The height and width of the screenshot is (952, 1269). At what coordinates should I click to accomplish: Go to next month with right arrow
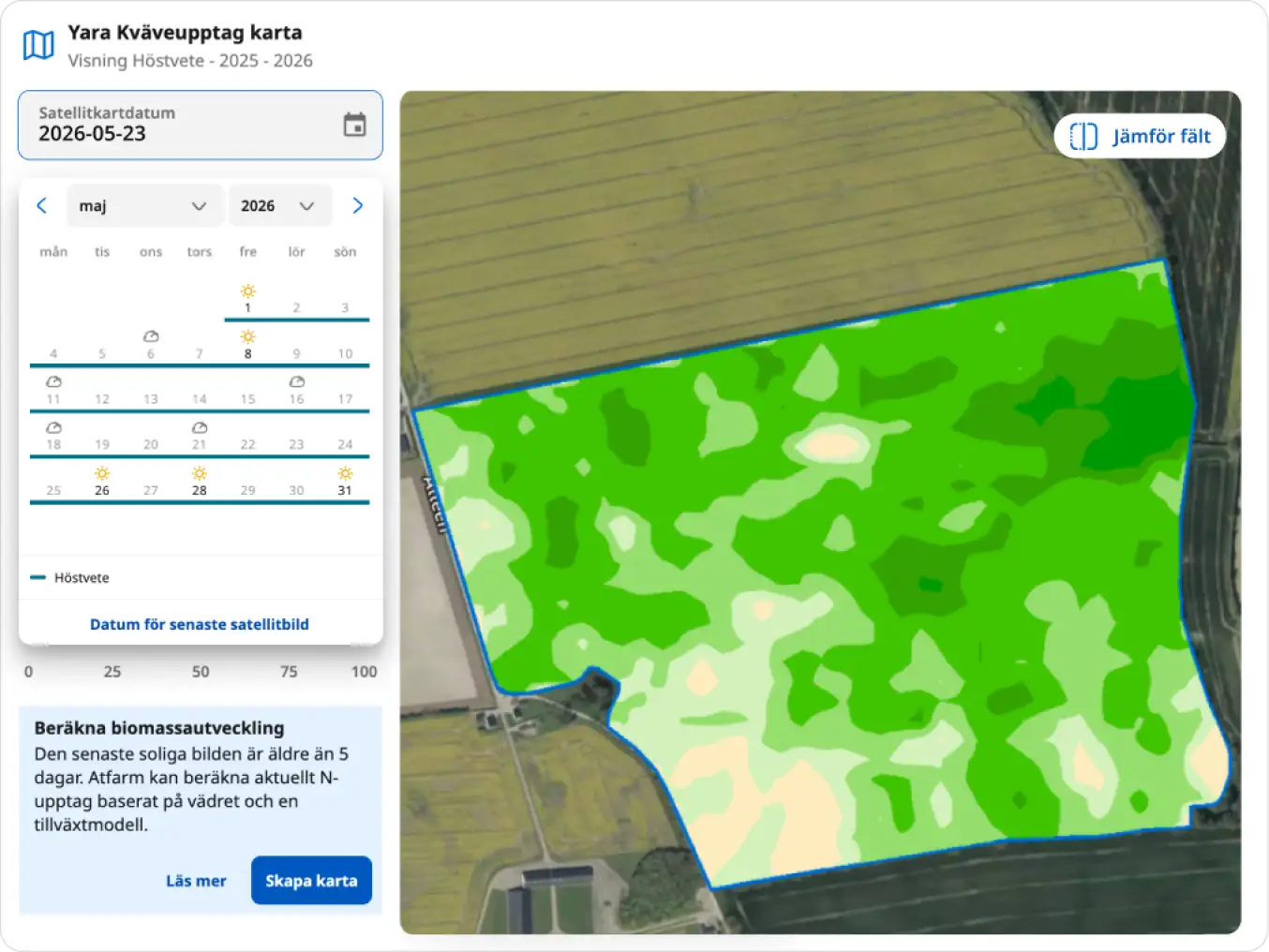[357, 205]
